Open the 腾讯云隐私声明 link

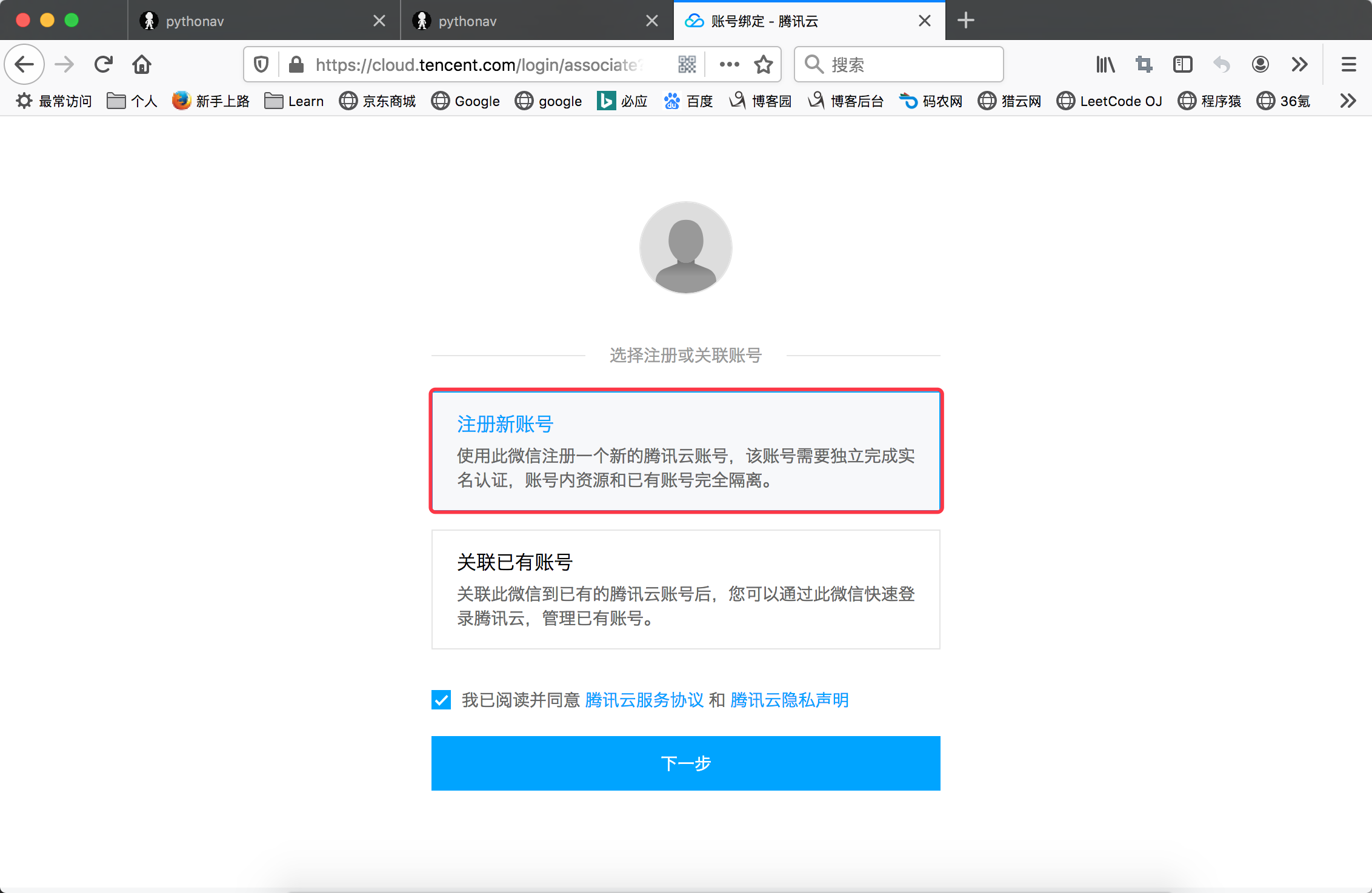pyautogui.click(x=789, y=700)
